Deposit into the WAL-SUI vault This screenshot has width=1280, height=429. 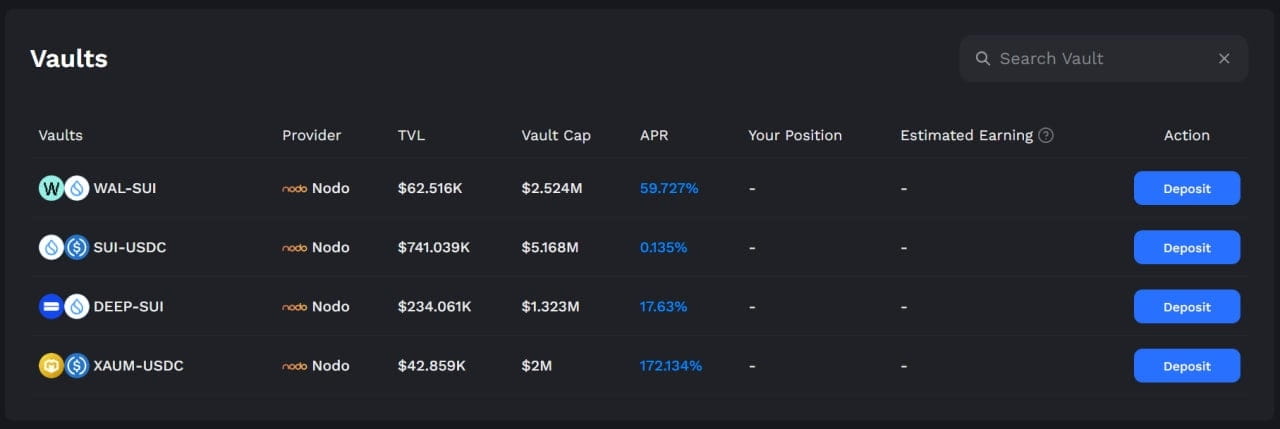point(1186,188)
